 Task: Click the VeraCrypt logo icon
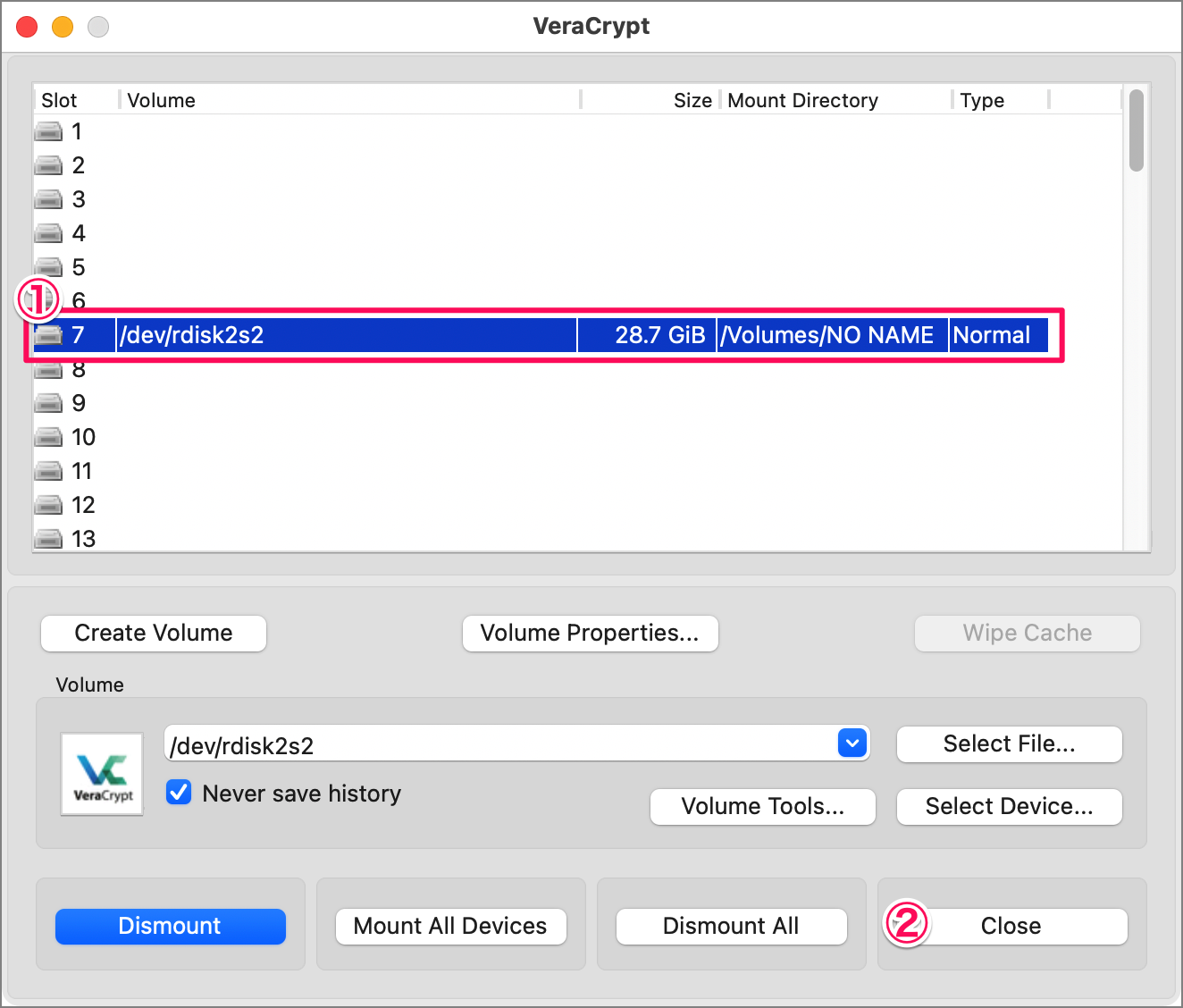(x=101, y=774)
